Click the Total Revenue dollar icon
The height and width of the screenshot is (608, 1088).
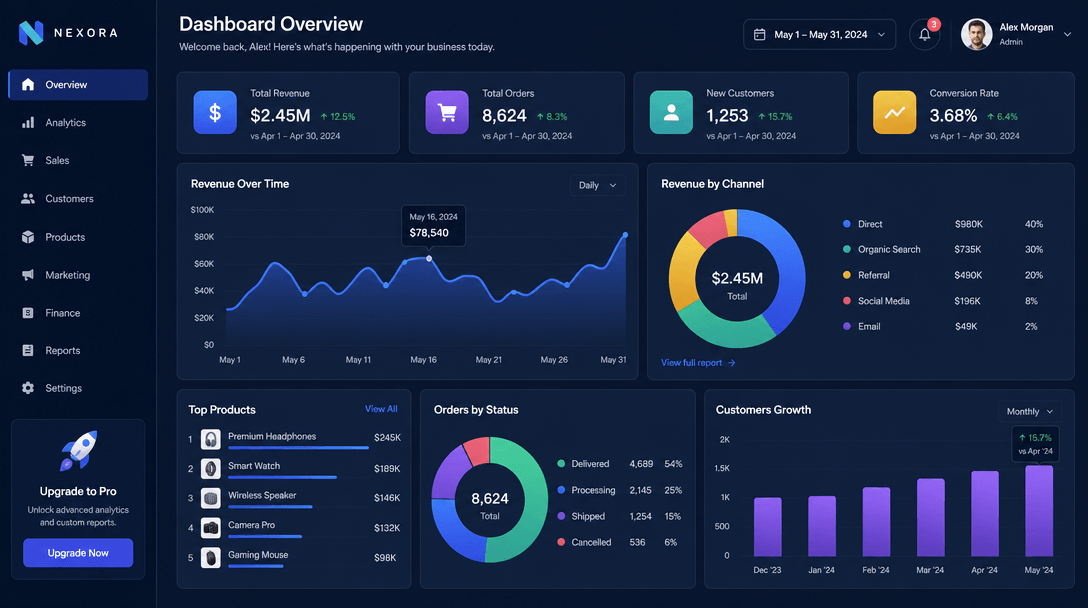click(x=215, y=112)
